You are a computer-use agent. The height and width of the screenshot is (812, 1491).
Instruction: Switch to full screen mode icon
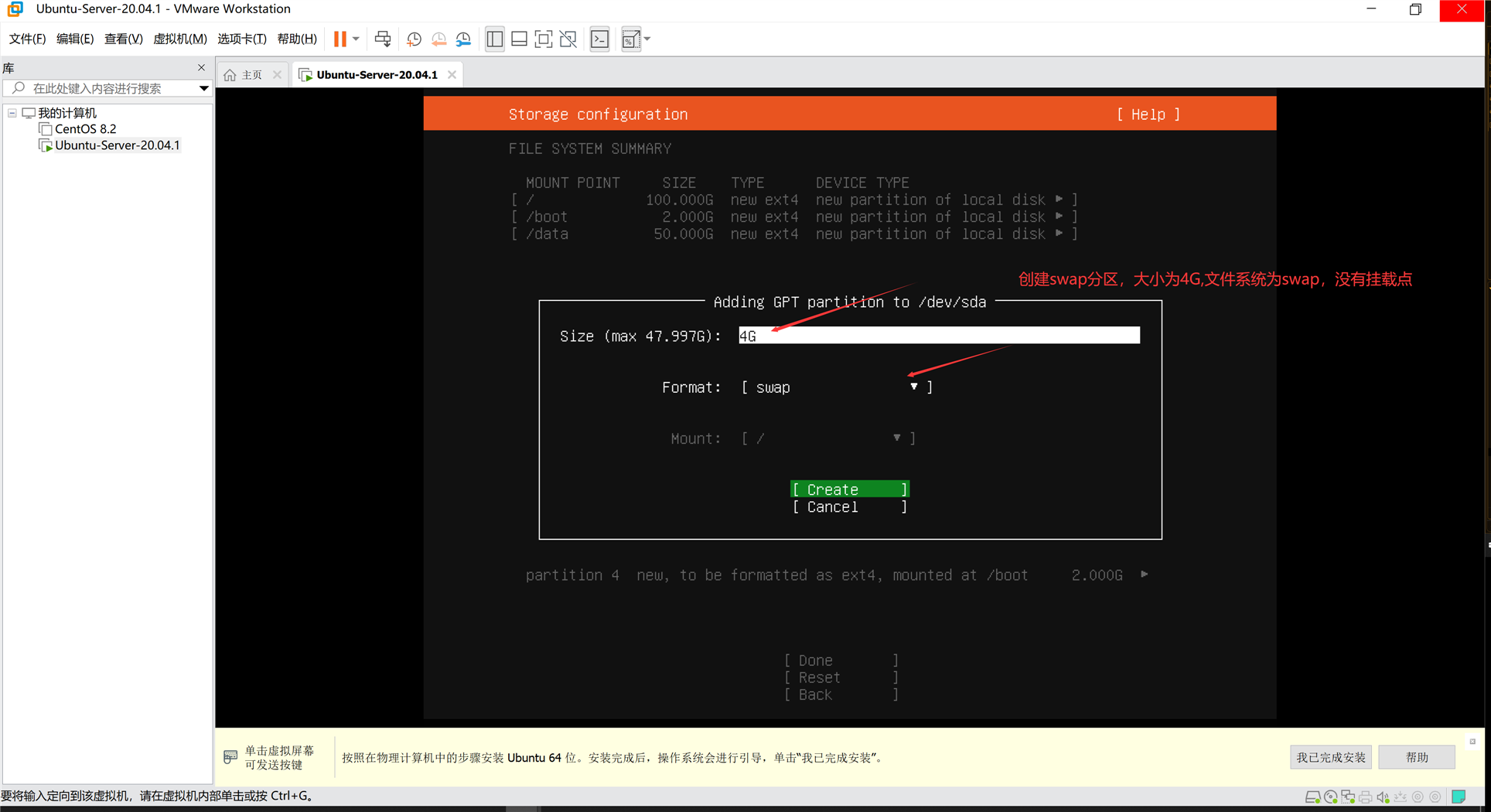point(544,39)
